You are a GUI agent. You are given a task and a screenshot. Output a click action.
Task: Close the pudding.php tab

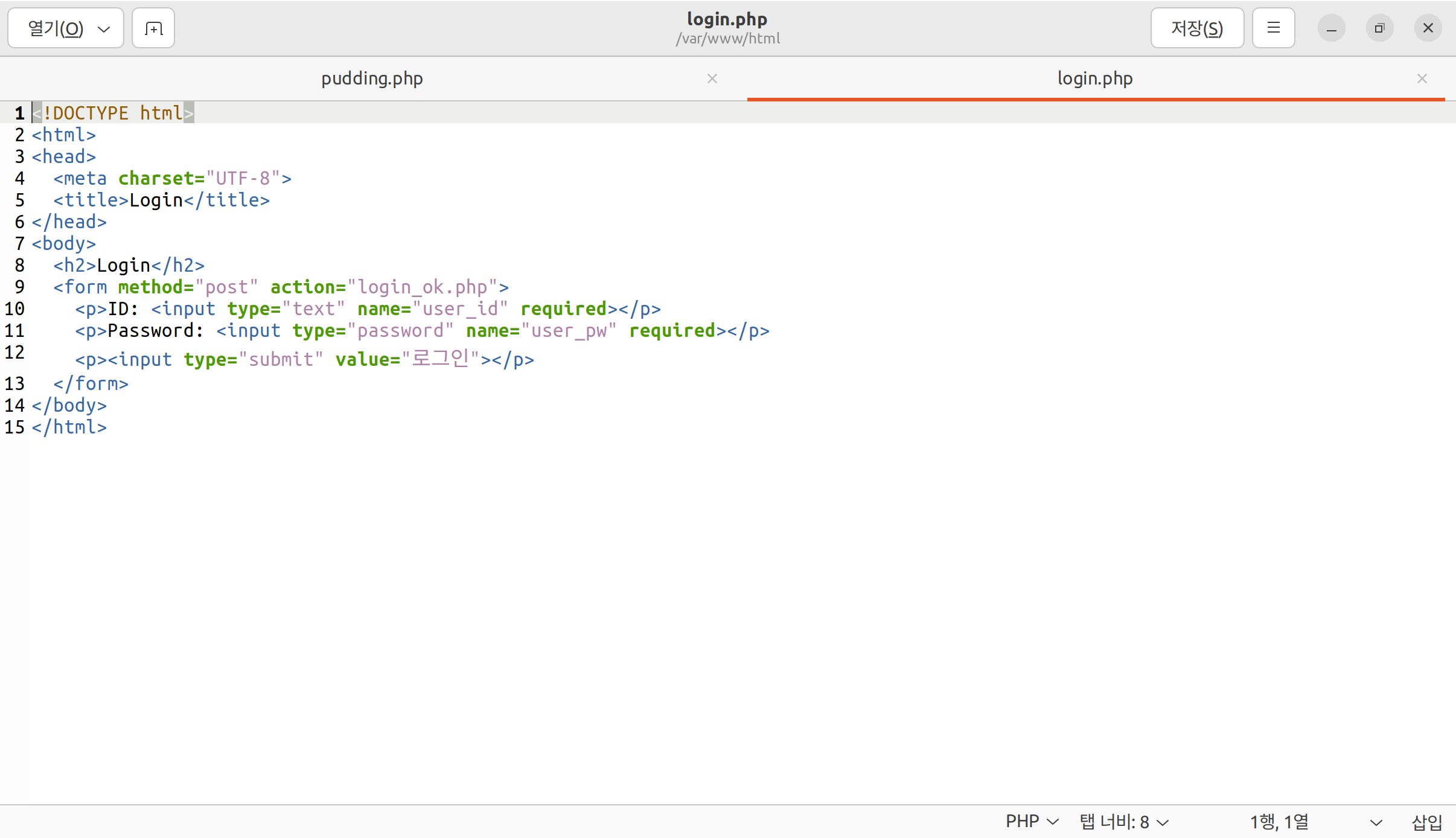tap(712, 78)
